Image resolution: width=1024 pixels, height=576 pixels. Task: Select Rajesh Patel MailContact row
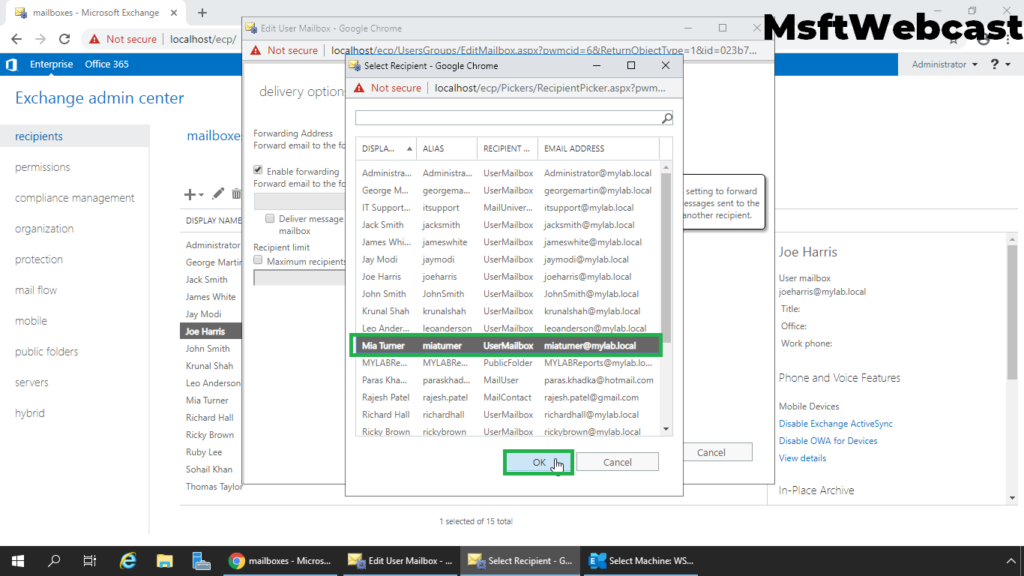(x=507, y=398)
